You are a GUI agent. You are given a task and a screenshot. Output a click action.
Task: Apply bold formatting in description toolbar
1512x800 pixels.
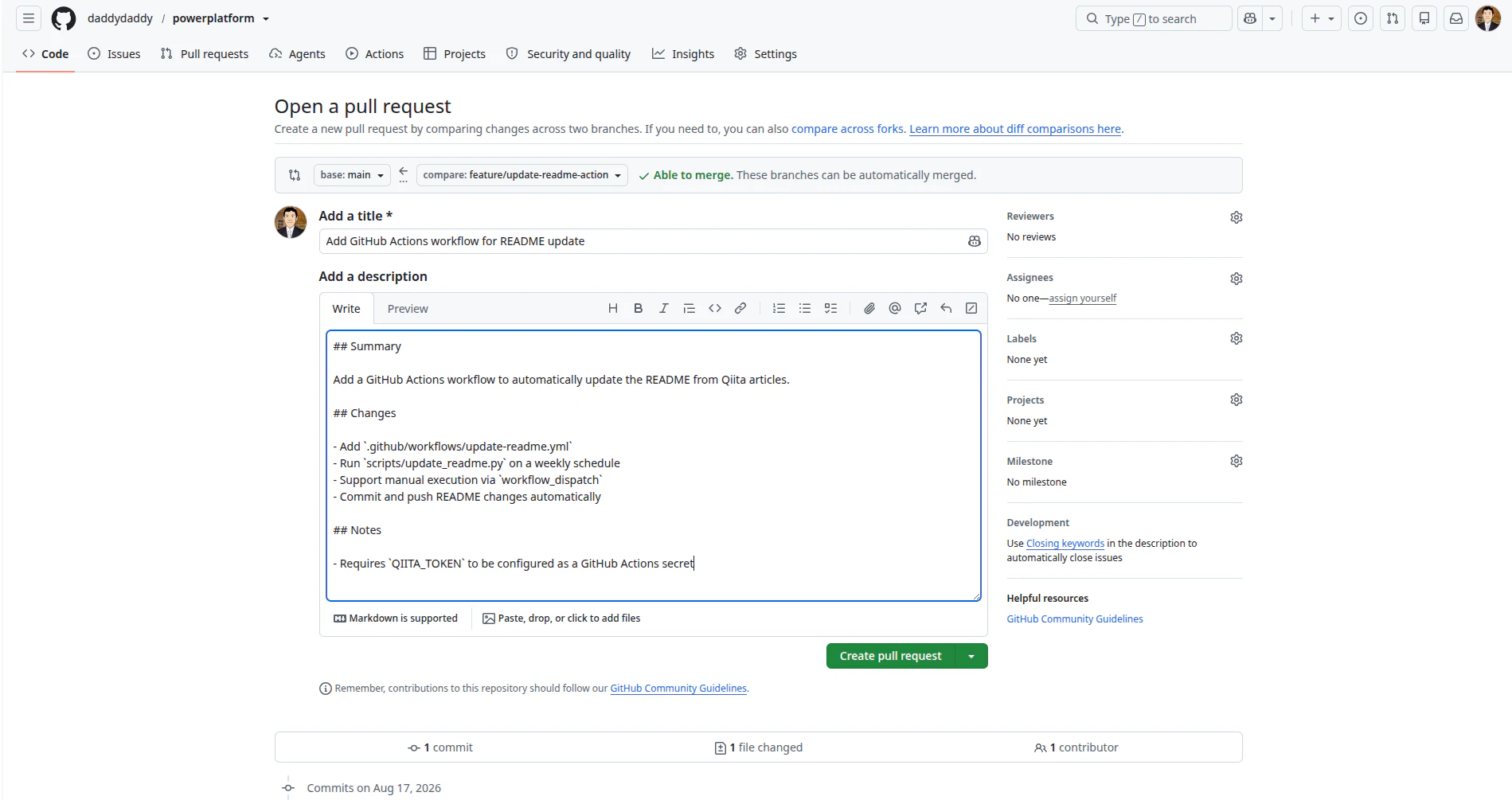tap(639, 308)
